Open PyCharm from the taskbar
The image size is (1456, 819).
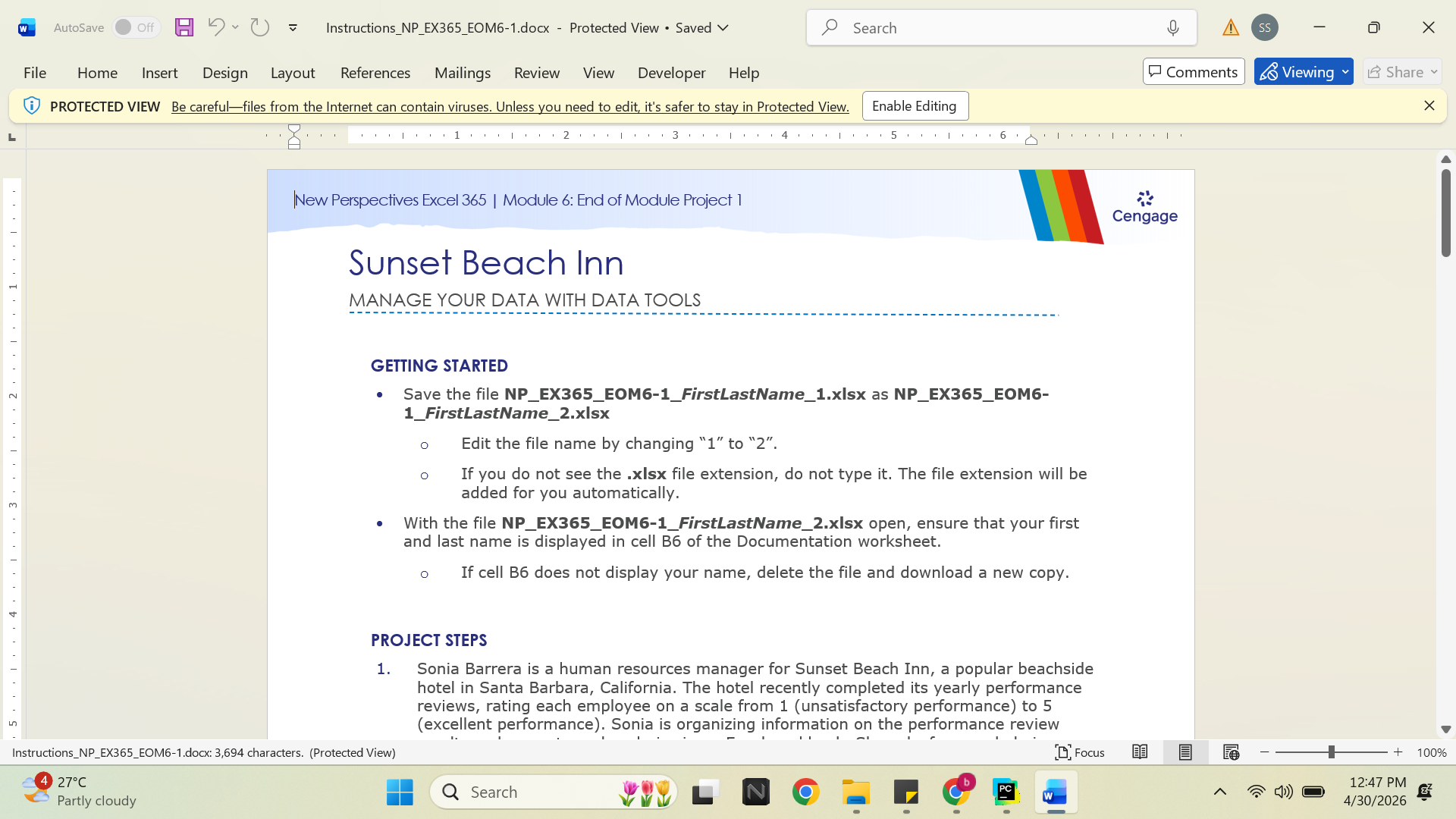(1006, 792)
